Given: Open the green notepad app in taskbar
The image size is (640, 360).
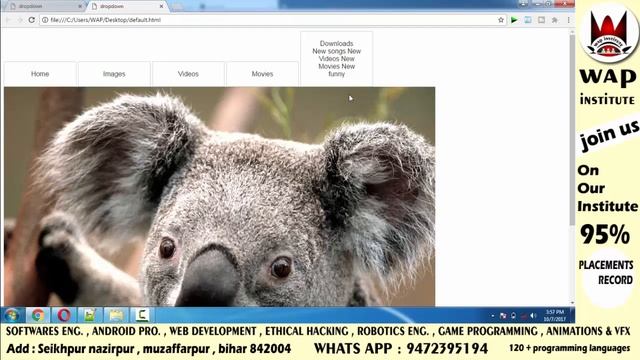Looking at the screenshot, I should (89, 315).
